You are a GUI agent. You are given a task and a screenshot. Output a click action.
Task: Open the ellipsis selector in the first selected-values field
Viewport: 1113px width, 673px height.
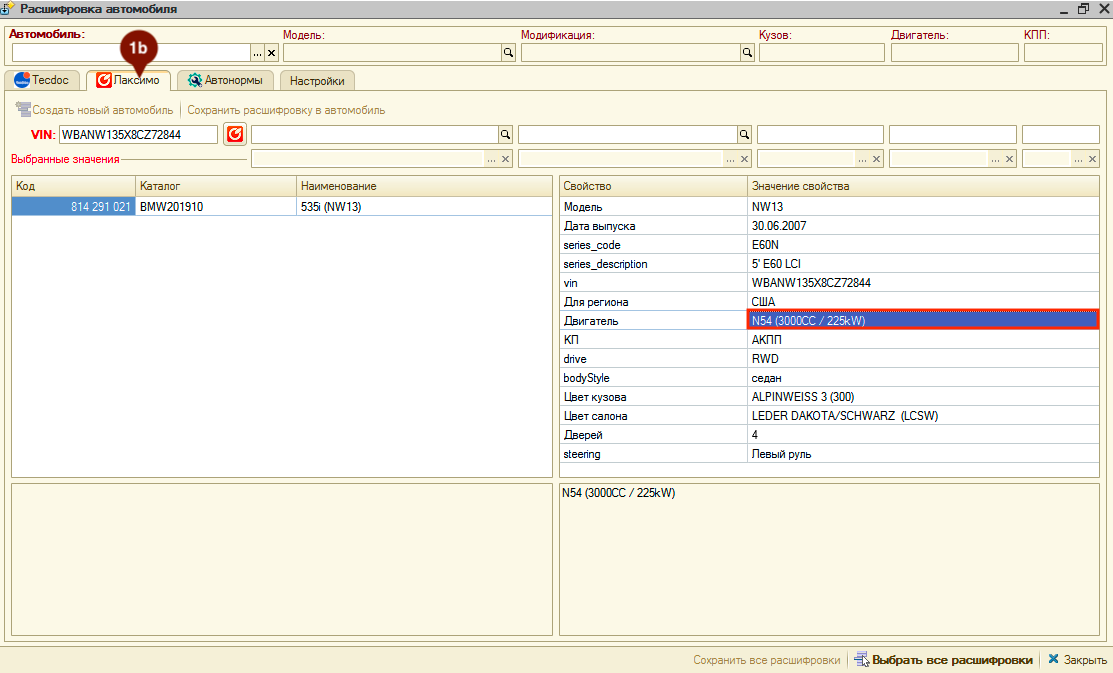coord(491,159)
